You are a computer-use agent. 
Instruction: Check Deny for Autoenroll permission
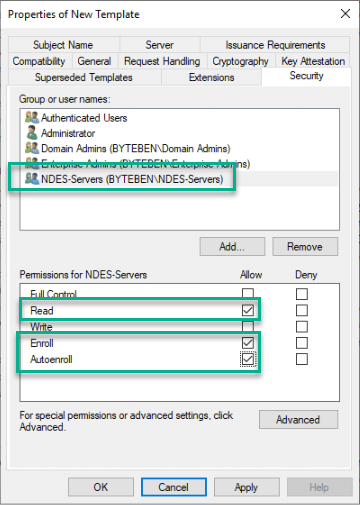(x=302, y=359)
